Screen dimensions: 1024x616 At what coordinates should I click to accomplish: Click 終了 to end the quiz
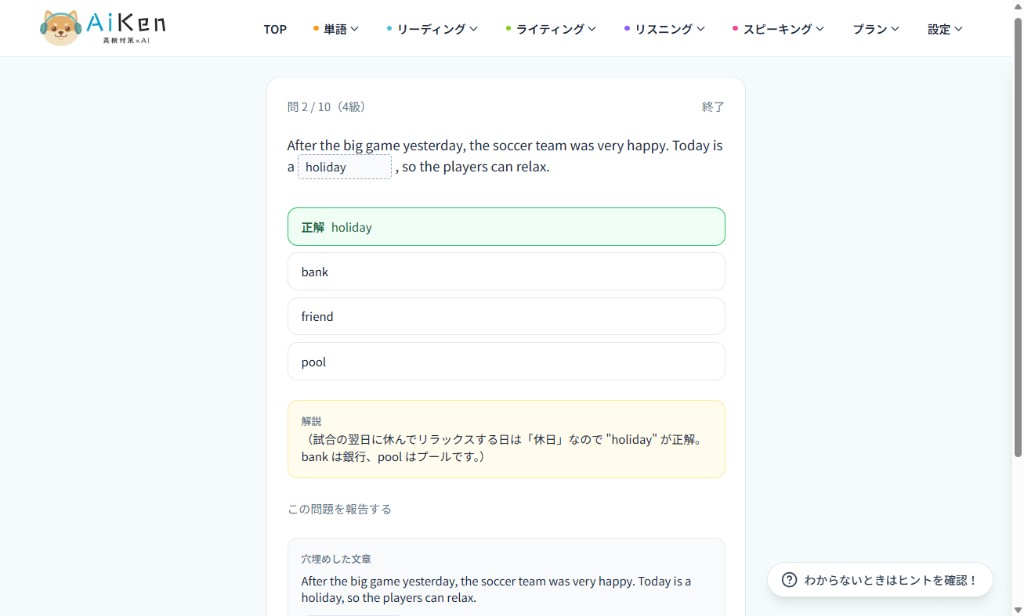click(712, 106)
